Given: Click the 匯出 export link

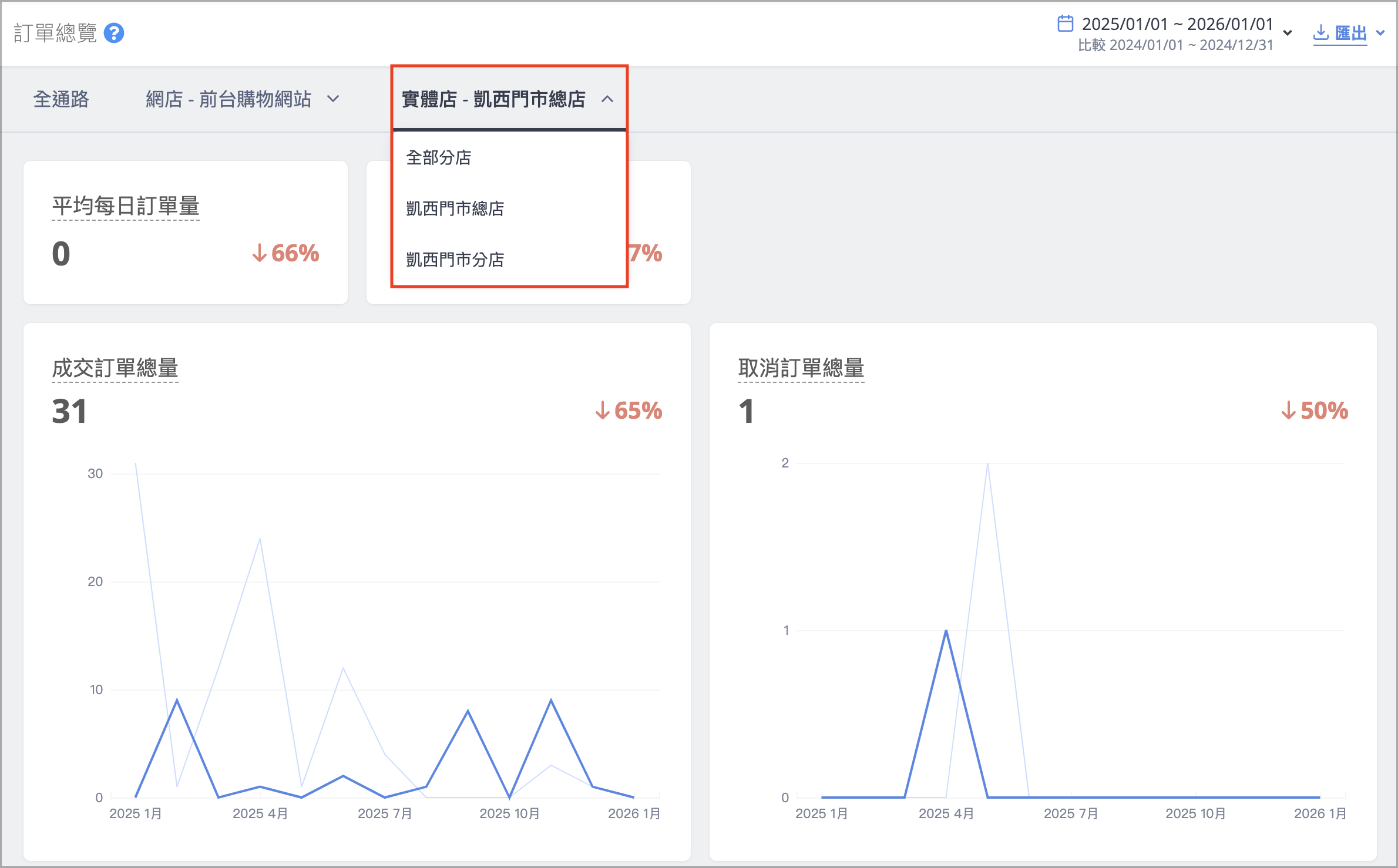Looking at the screenshot, I should pos(1351,33).
